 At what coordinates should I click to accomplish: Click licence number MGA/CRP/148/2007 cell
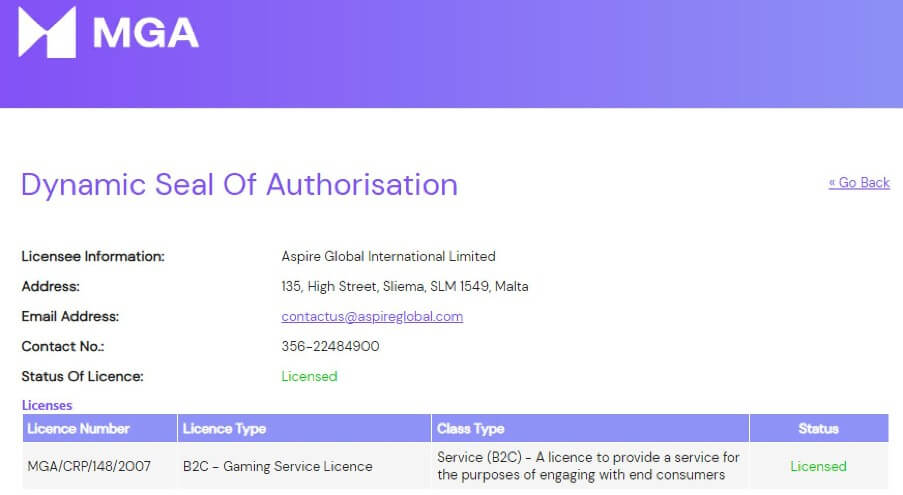89,466
